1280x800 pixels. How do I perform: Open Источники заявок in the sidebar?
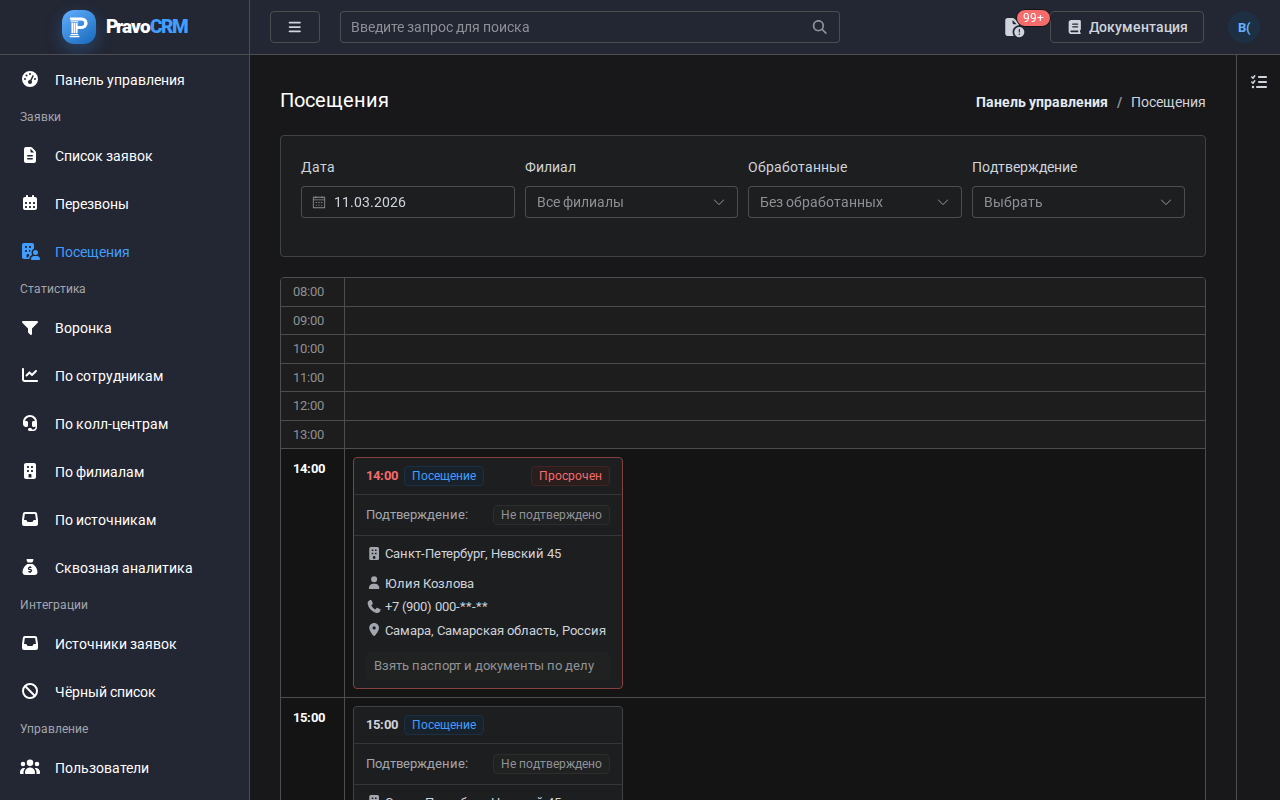pos(125,644)
